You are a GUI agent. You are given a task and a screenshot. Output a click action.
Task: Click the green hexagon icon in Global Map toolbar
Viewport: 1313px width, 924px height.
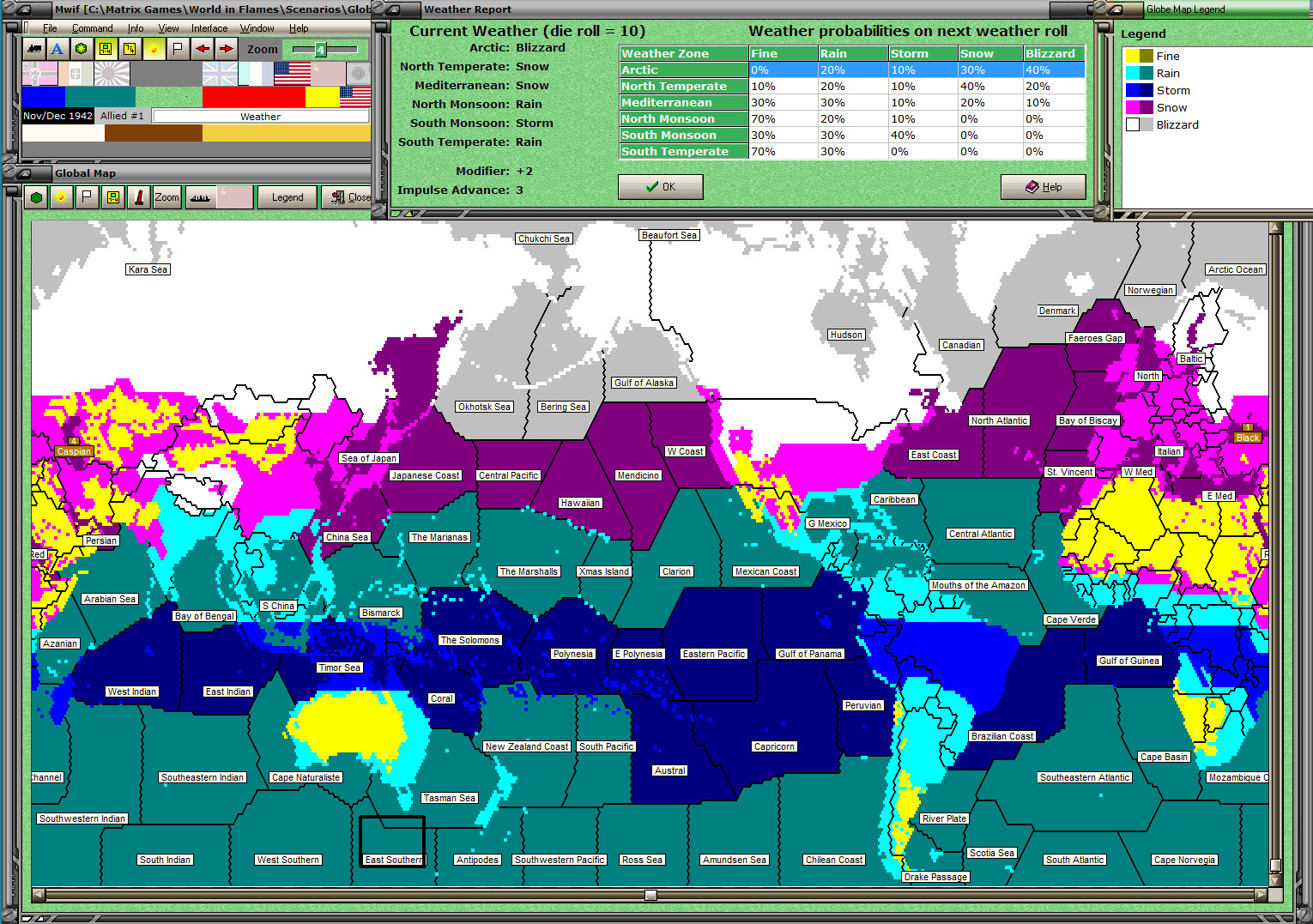click(36, 197)
